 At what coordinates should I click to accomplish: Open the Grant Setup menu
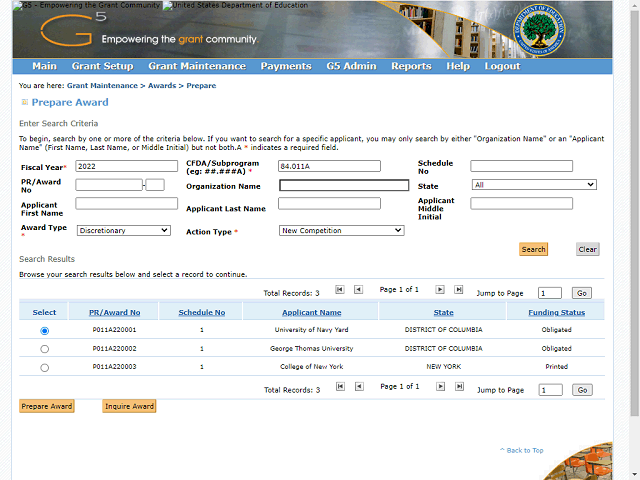tap(102, 66)
